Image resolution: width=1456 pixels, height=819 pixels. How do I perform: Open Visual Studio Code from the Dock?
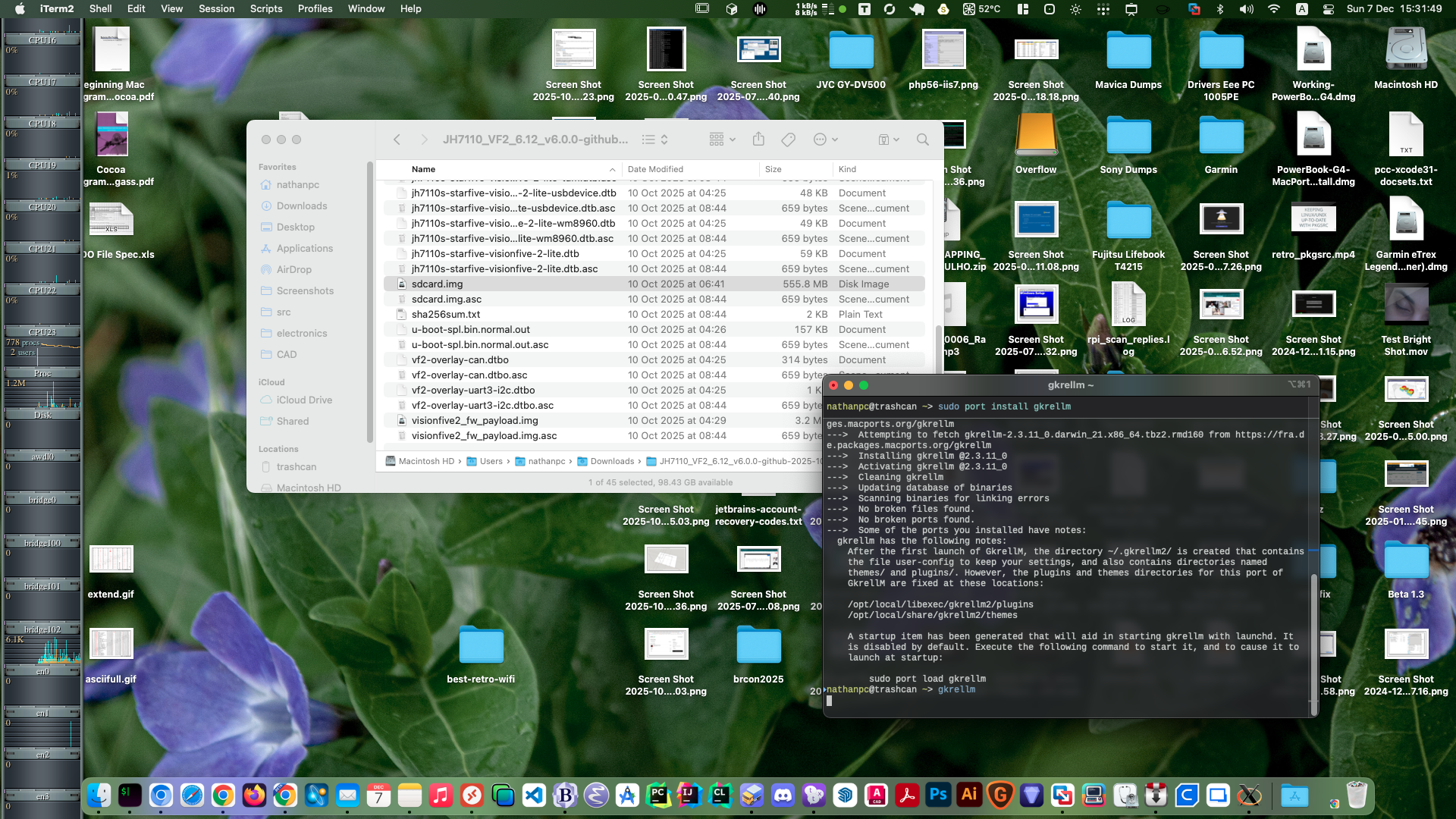(x=534, y=795)
